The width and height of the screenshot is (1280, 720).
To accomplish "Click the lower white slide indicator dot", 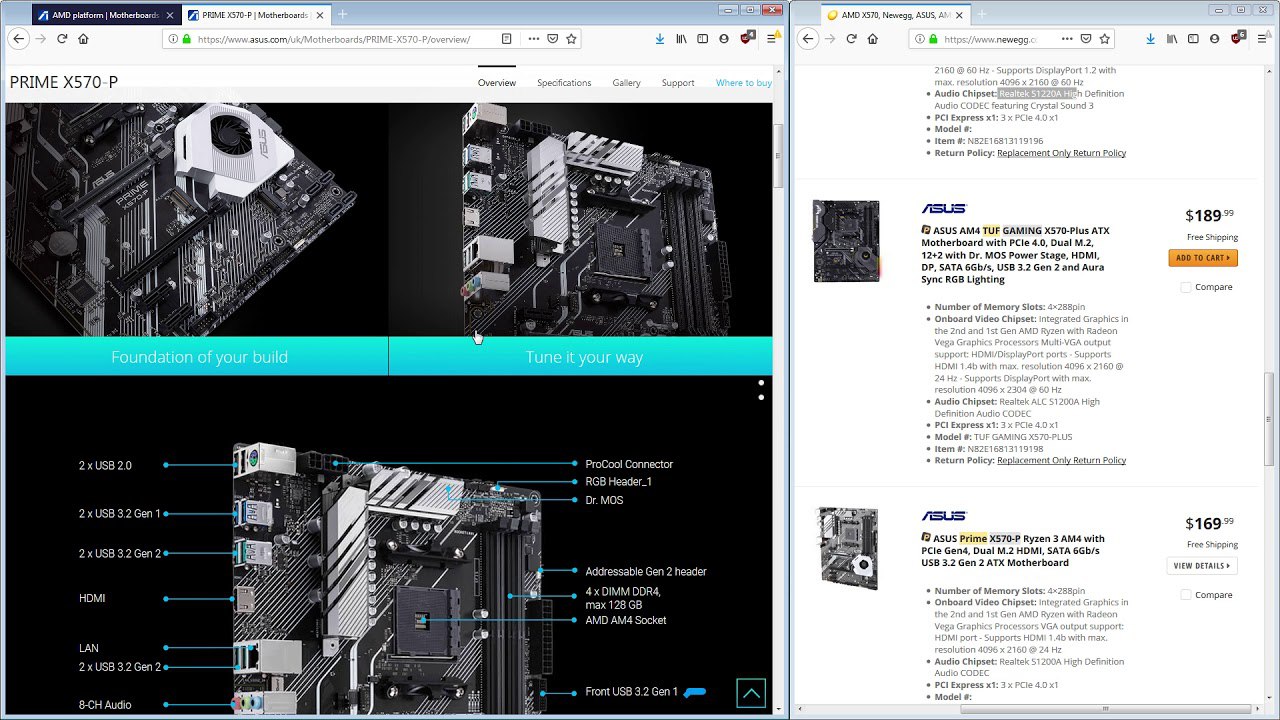I will [761, 397].
